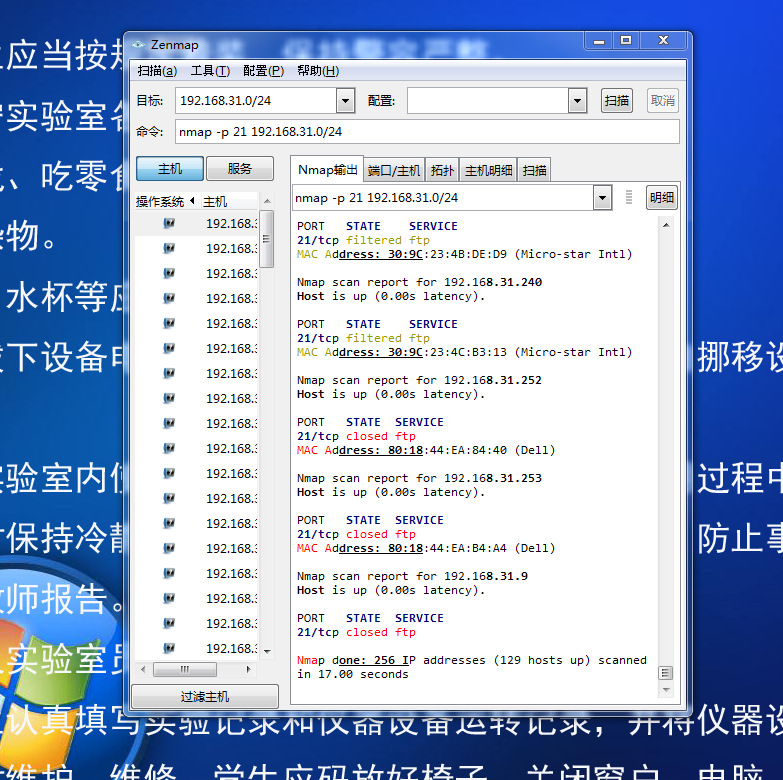Open the 工具(T) menu
The height and width of the screenshot is (780, 783).
coord(210,71)
